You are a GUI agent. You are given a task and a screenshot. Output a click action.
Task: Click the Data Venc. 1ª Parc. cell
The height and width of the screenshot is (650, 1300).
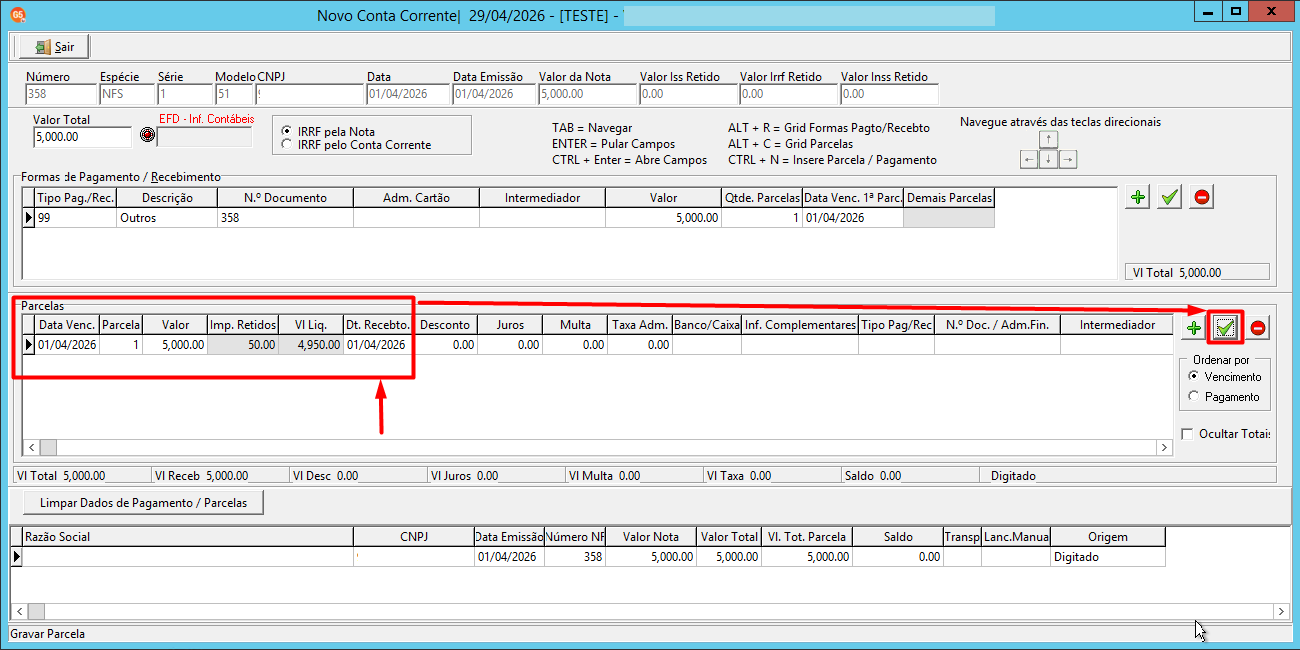(x=852, y=218)
